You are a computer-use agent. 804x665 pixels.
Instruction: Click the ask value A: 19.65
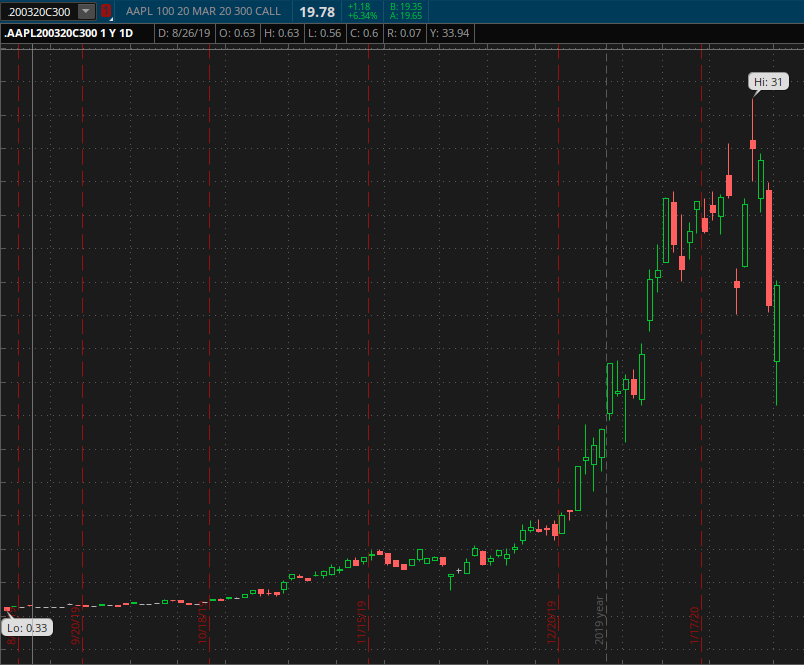click(406, 16)
